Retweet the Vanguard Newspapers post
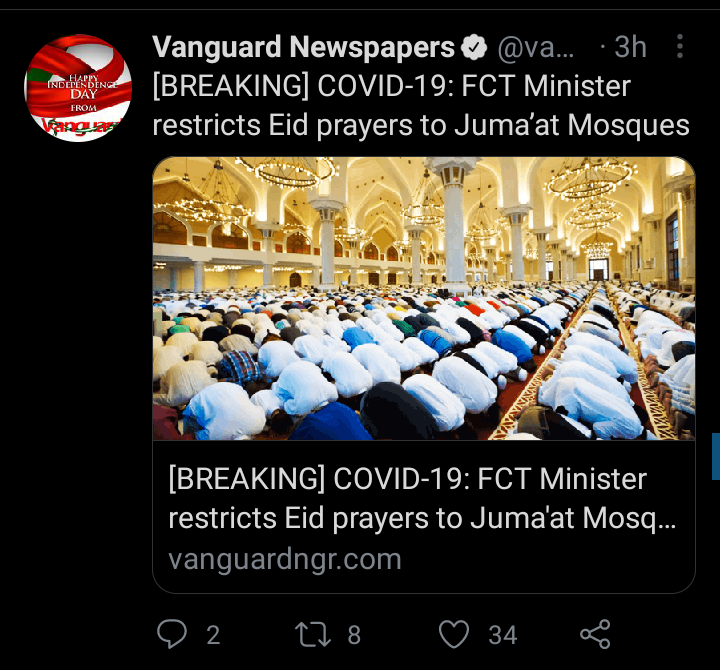Image resolution: width=720 pixels, height=670 pixels. (x=312, y=634)
